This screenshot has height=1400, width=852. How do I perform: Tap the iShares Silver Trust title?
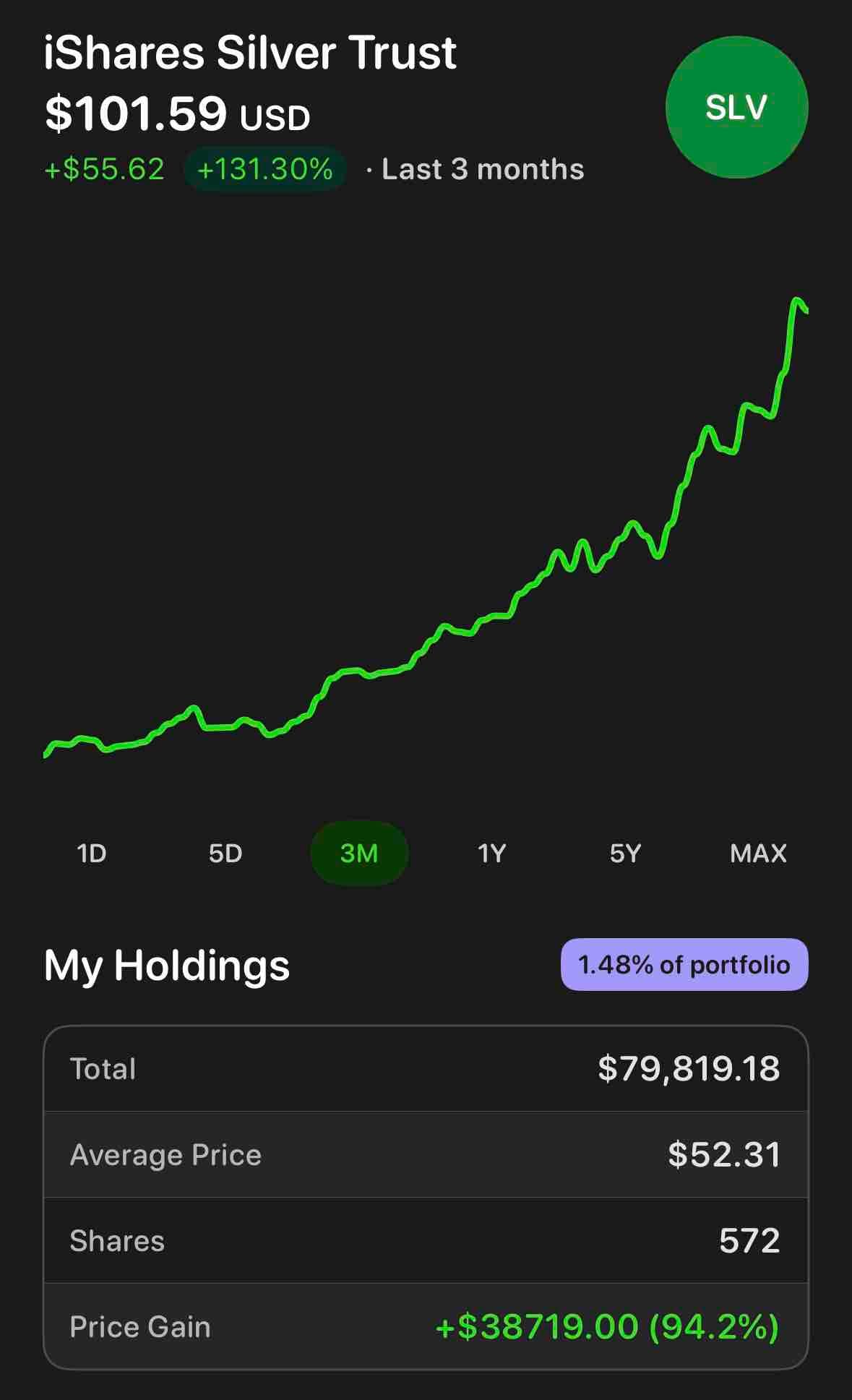250,53
